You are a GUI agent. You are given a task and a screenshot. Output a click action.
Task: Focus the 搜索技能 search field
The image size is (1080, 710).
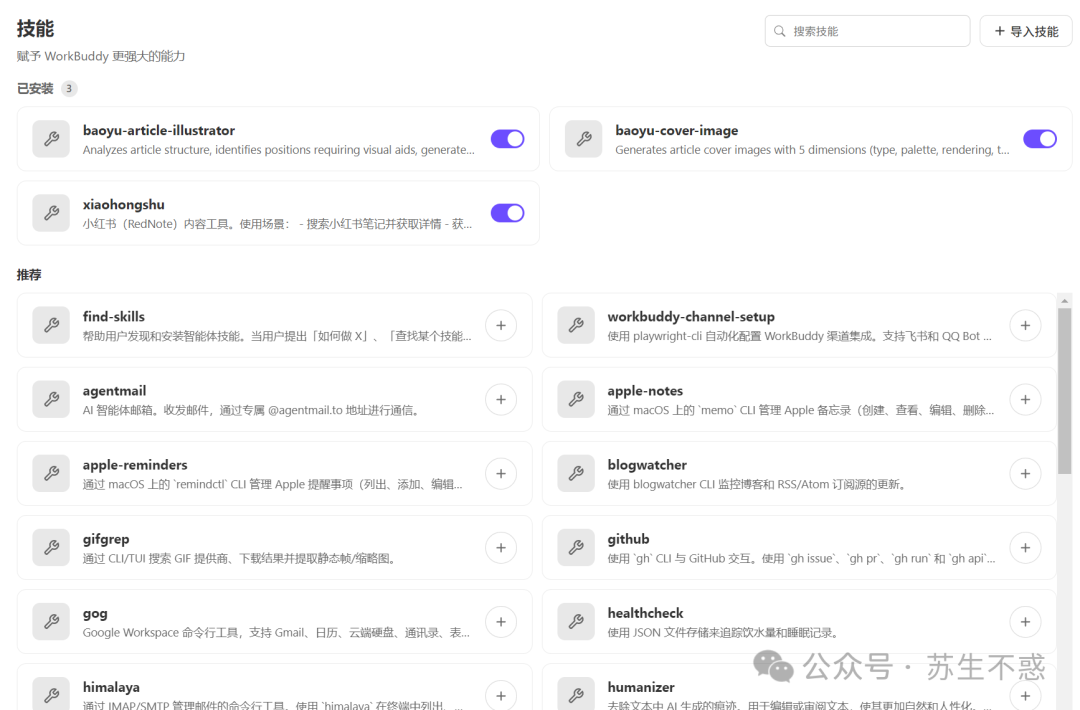pyautogui.click(x=867, y=31)
